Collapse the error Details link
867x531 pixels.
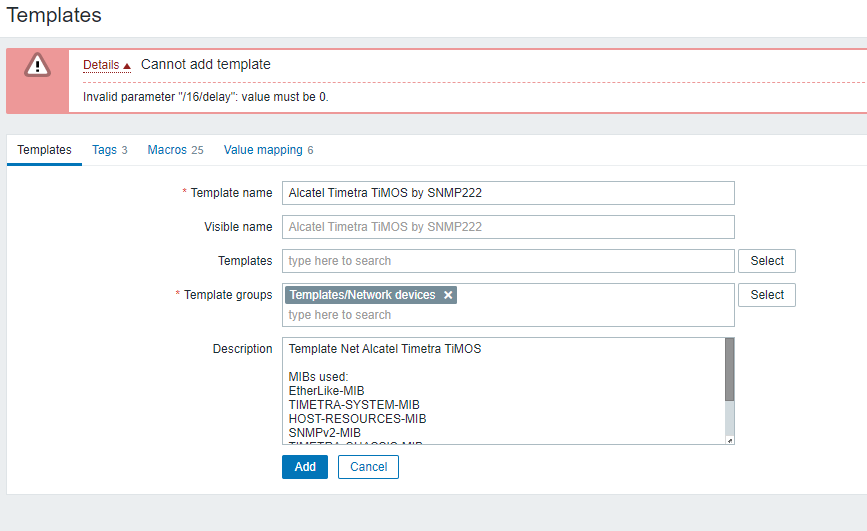click(x=107, y=65)
